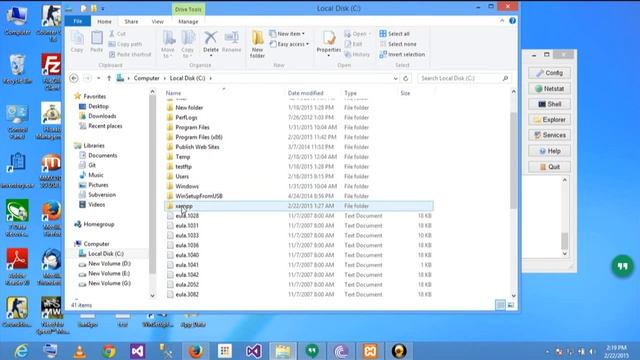The height and width of the screenshot is (360, 640).
Task: Switch to the Manage ribbon tab
Action: click(x=188, y=22)
